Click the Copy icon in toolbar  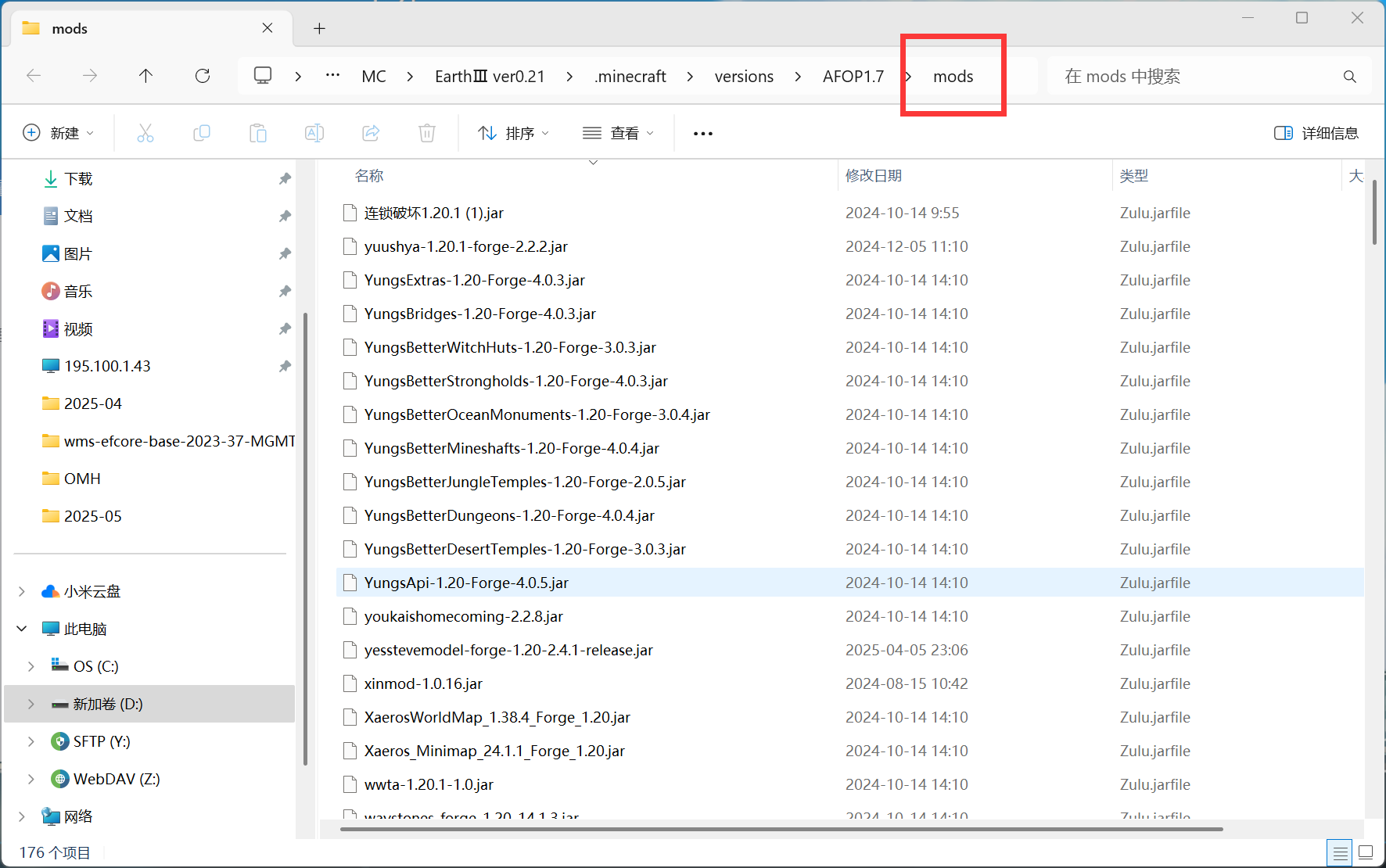click(x=202, y=133)
